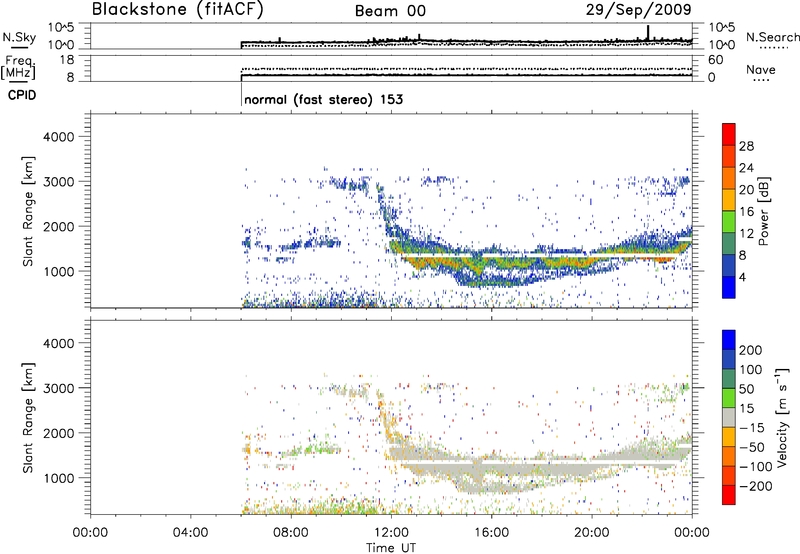Click the "4" label on the power color bar

click(x=743, y=277)
